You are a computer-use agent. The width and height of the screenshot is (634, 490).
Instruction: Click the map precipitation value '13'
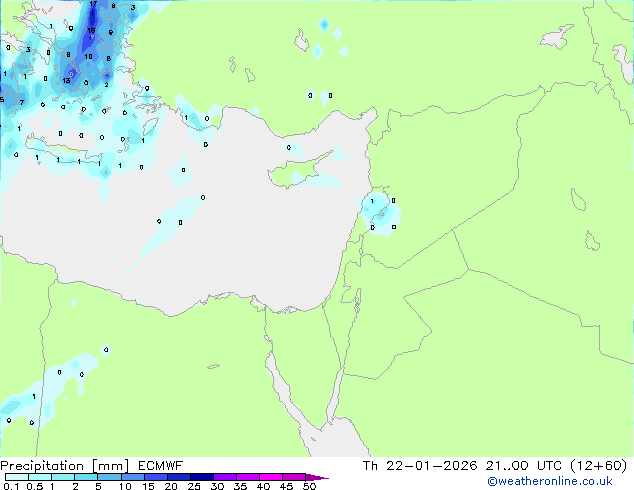tap(66, 80)
